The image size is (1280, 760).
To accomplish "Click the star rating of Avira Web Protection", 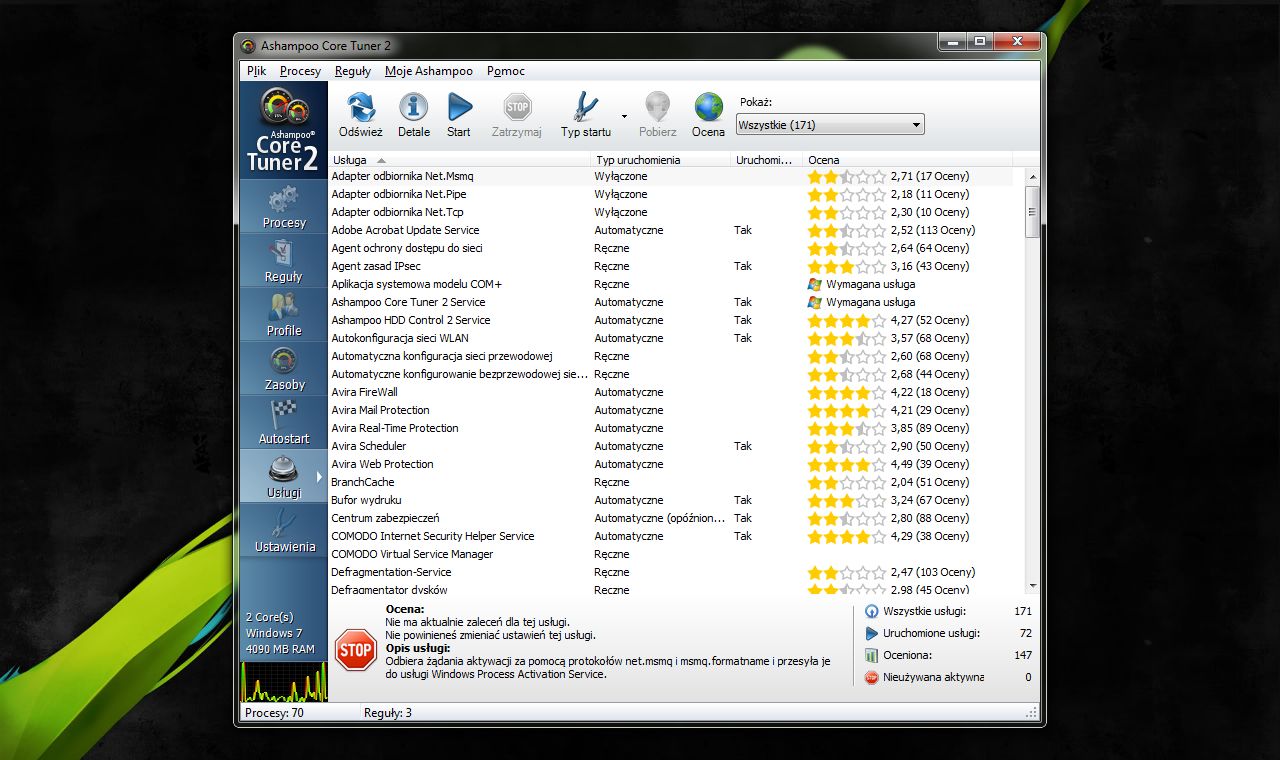I will coord(846,464).
